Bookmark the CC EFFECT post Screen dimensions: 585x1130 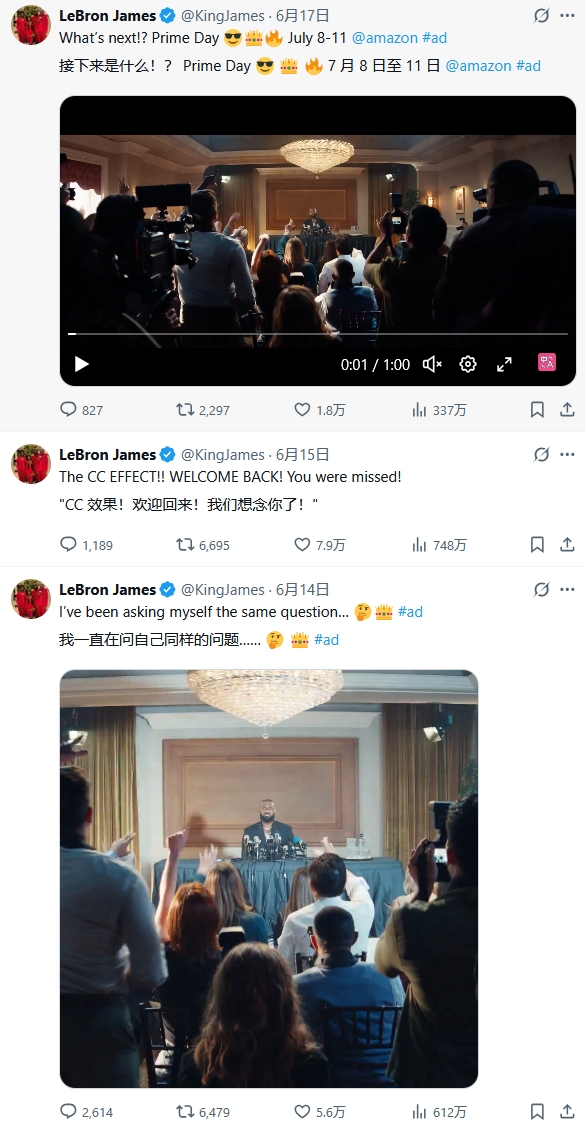click(x=537, y=545)
